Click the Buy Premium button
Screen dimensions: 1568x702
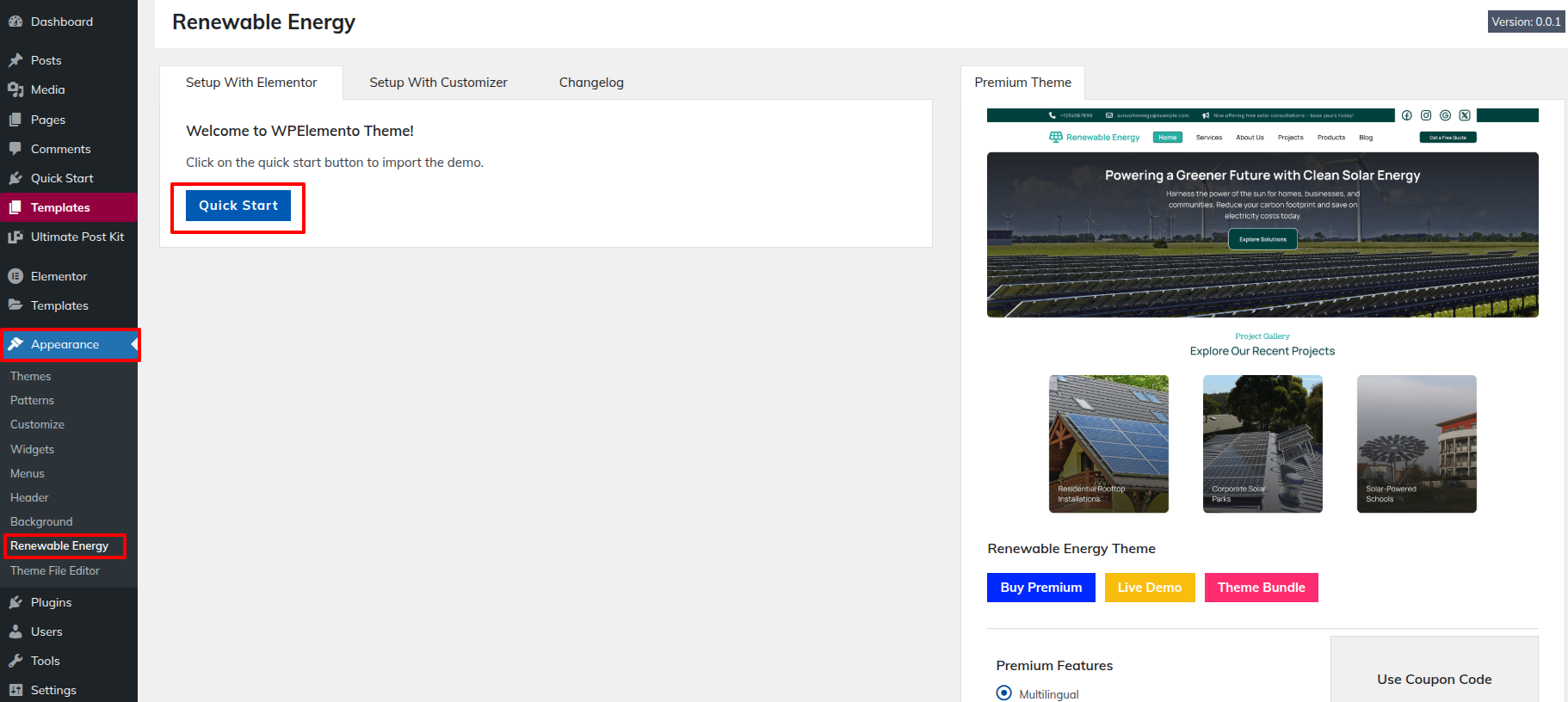(x=1040, y=588)
